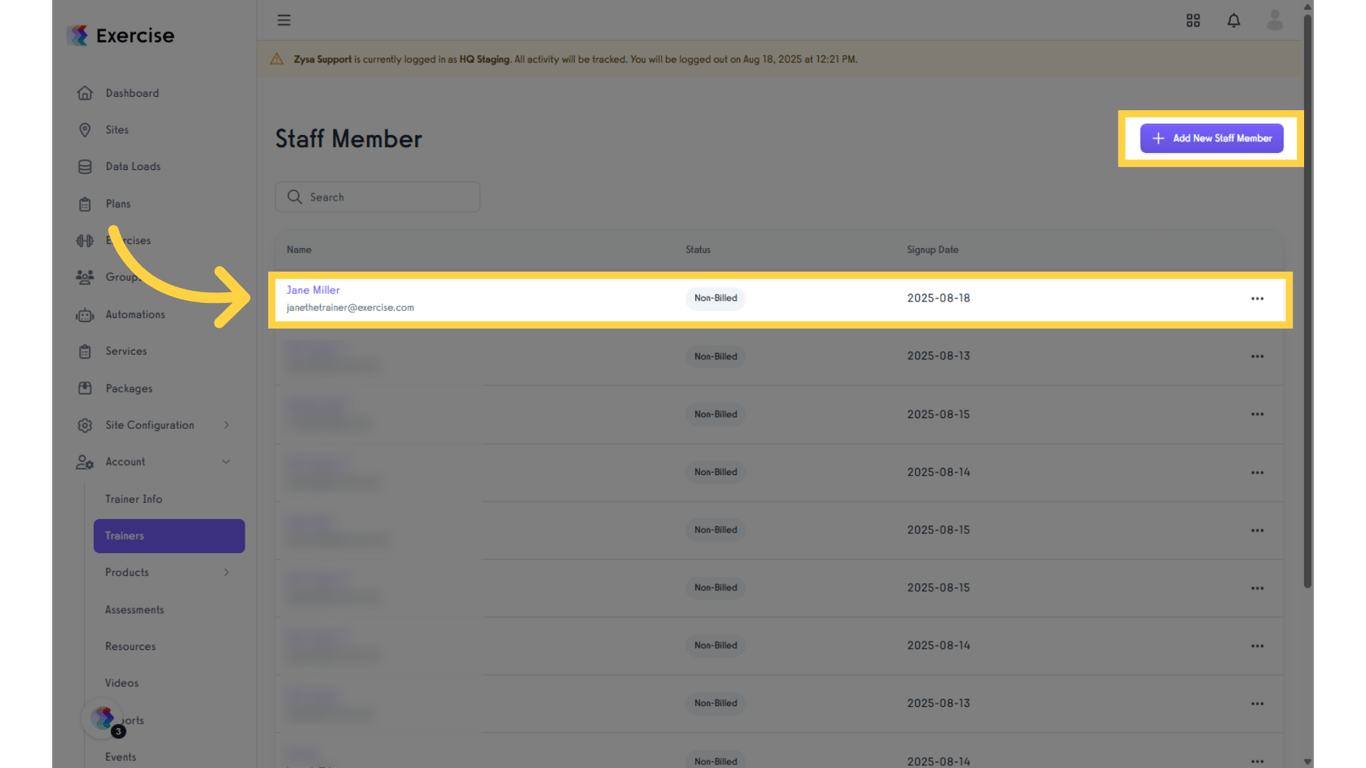This screenshot has width=1366, height=768.
Task: Click the Dashboard home icon
Action: tap(85, 93)
